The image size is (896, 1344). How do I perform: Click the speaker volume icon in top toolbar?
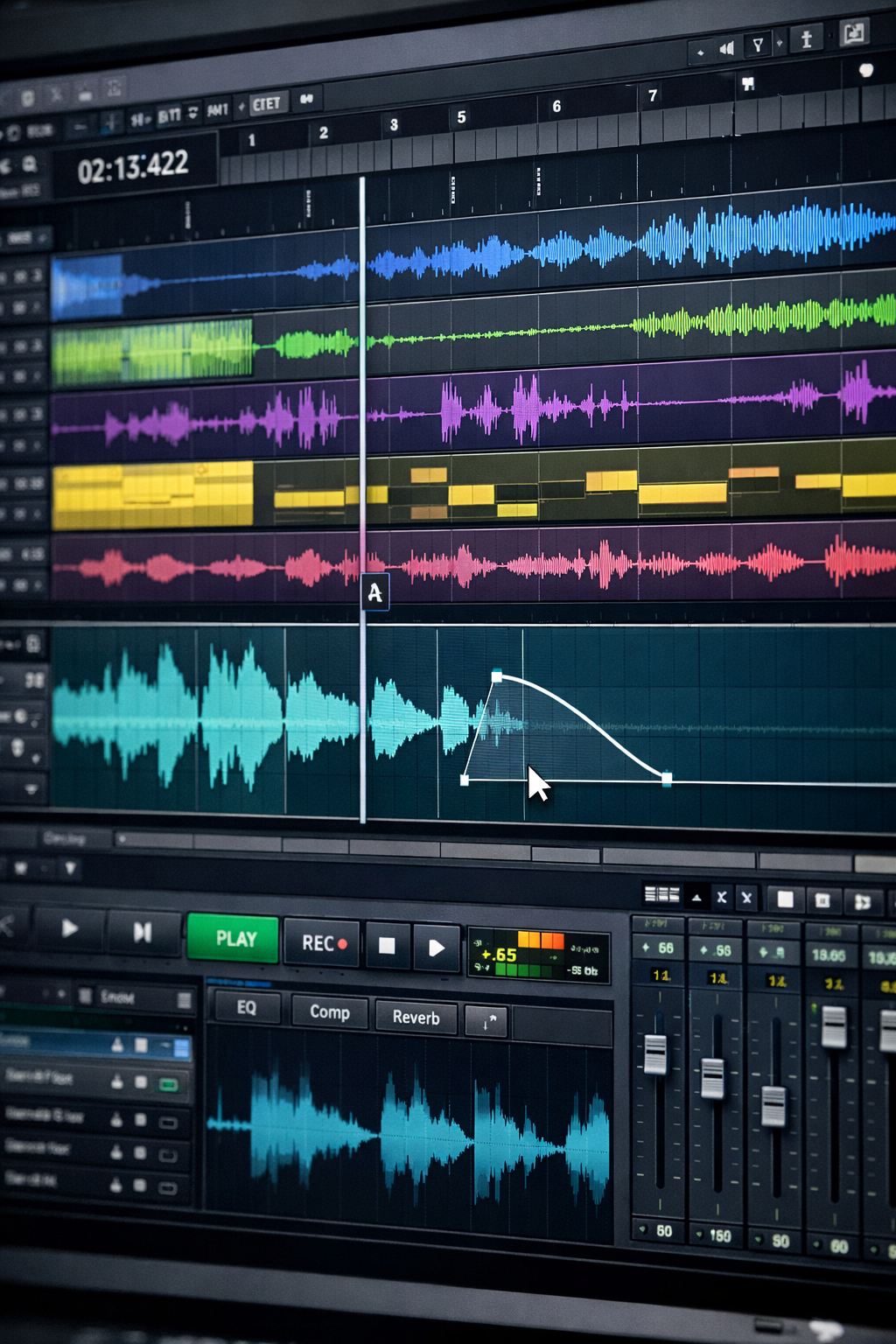(726, 48)
